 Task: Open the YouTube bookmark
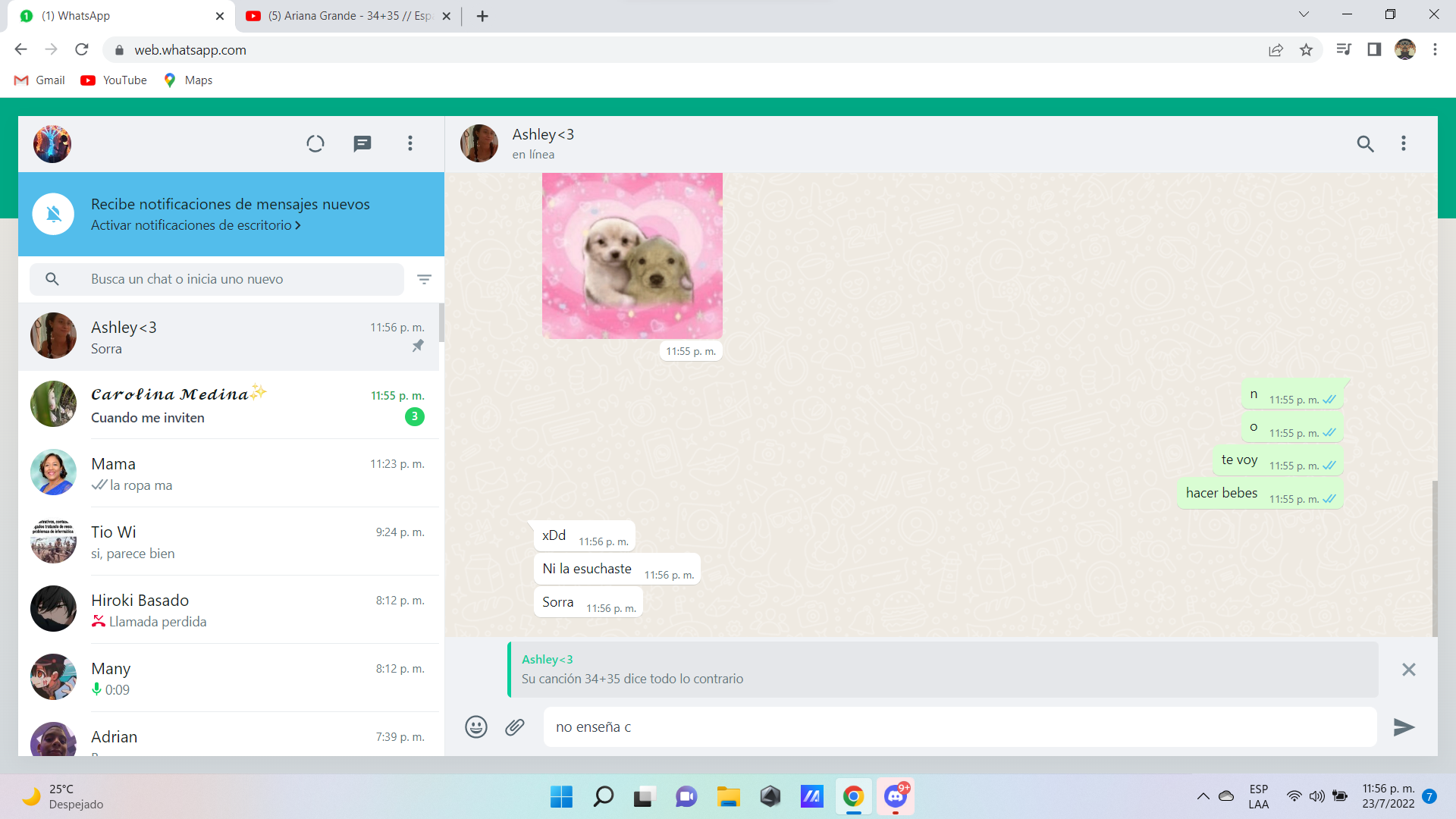pyautogui.click(x=115, y=80)
